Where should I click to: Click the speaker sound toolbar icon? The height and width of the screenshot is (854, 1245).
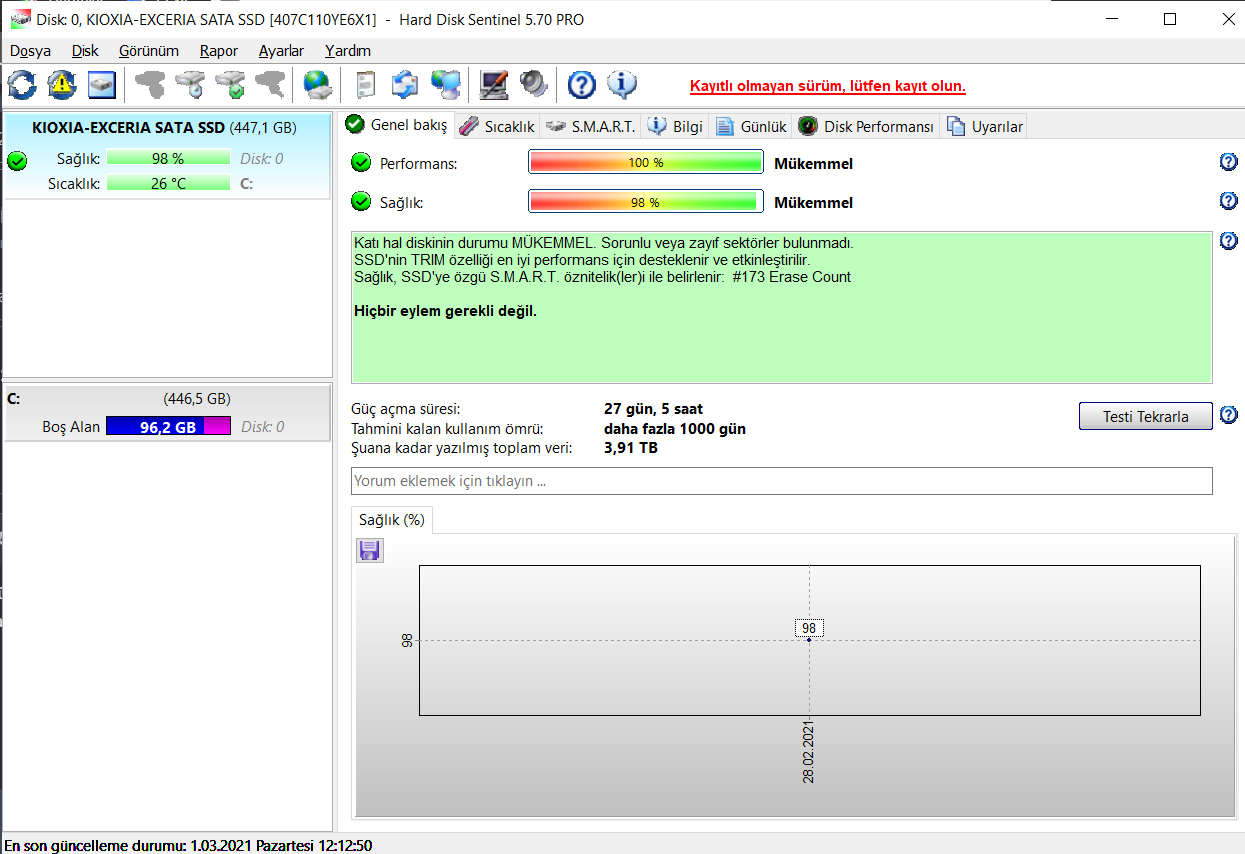(x=534, y=85)
